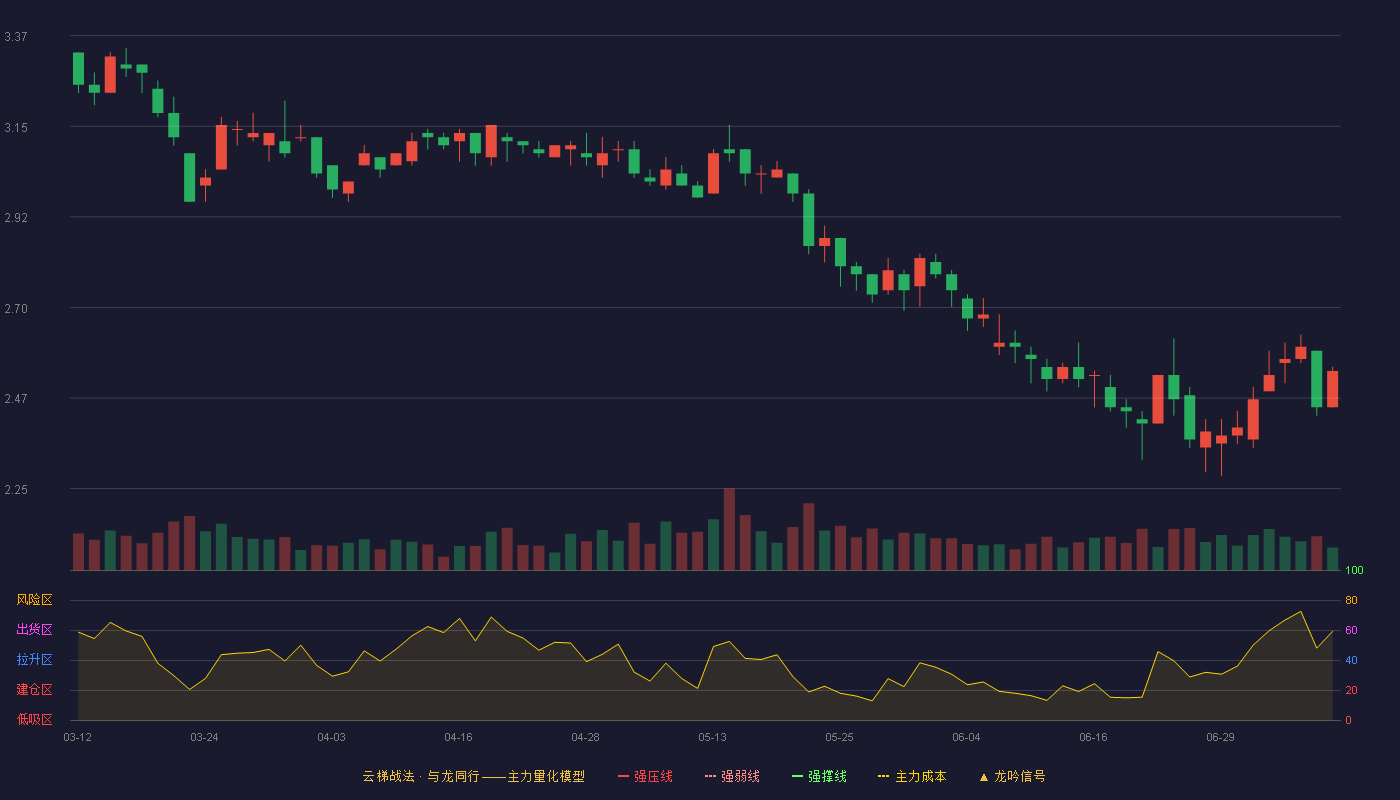Toggle the 强压线 legend series
Viewport: 1400px width, 800px height.
pyautogui.click(x=645, y=776)
